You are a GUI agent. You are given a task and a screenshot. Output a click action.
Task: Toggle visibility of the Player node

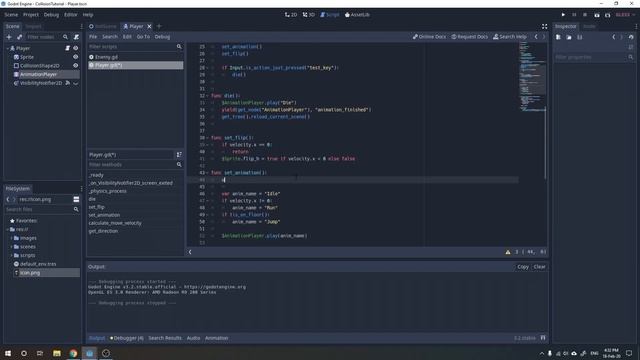[x=76, y=48]
